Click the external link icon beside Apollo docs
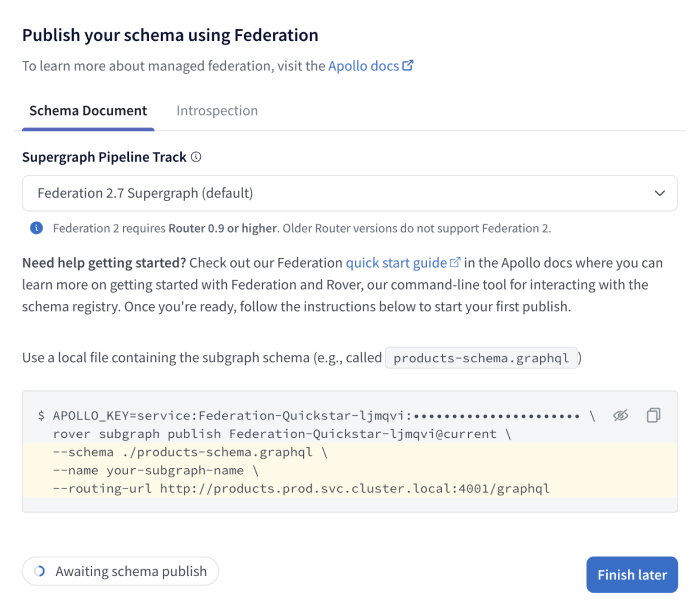Viewport: 700px width, 615px height. pos(408,66)
